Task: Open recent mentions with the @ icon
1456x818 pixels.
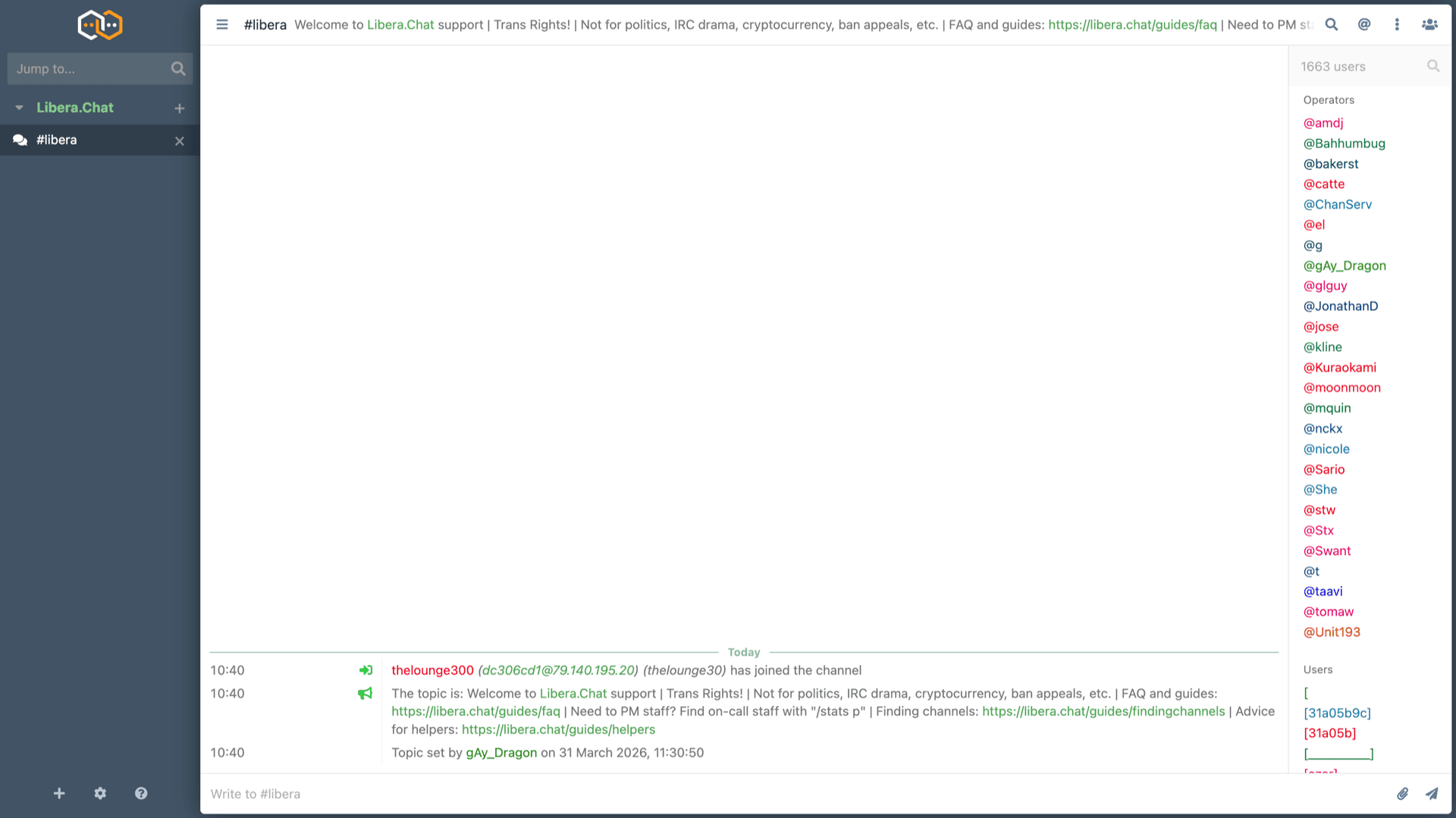Action: 1364,24
